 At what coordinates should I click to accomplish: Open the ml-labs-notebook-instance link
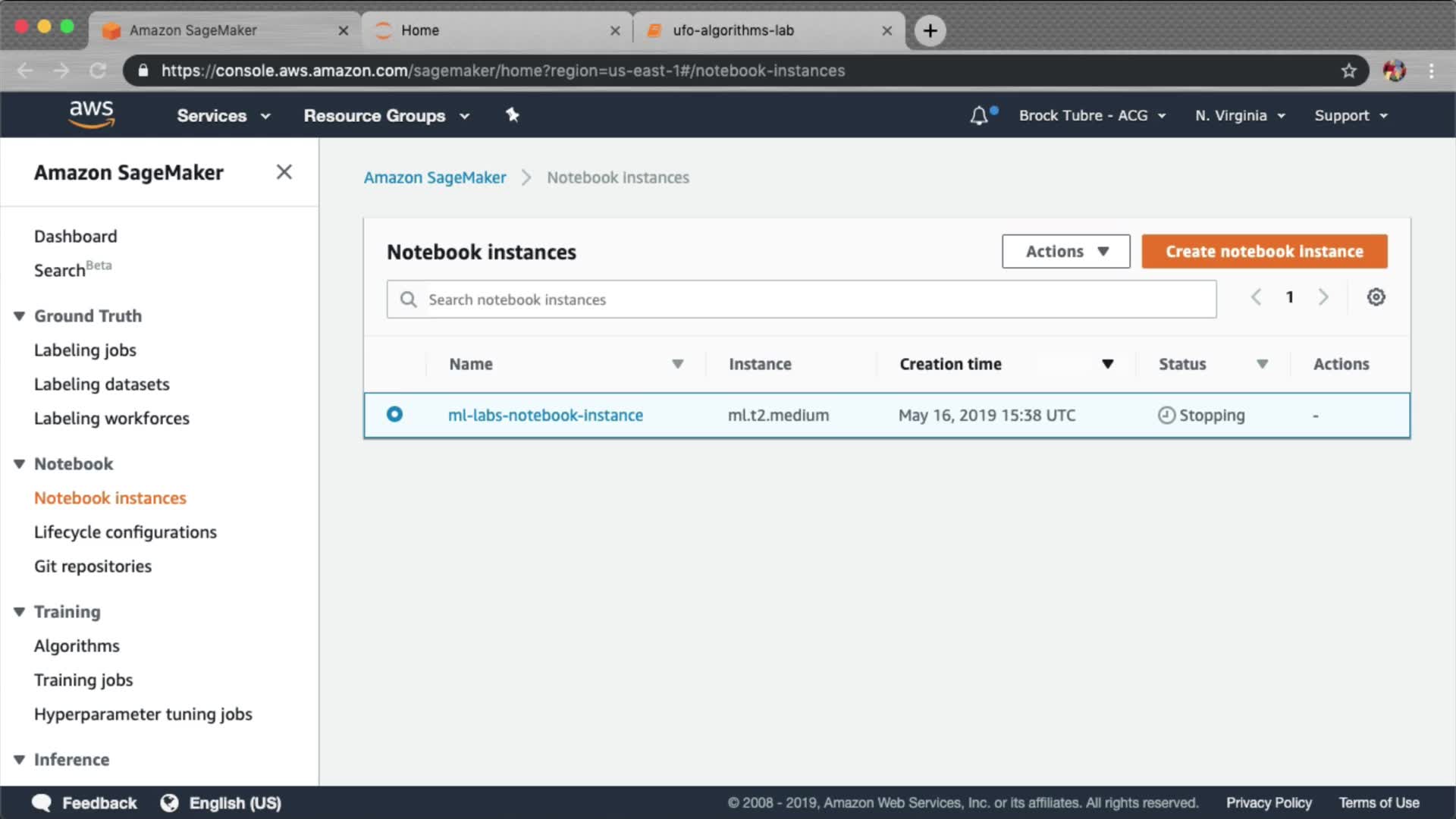pyautogui.click(x=545, y=416)
